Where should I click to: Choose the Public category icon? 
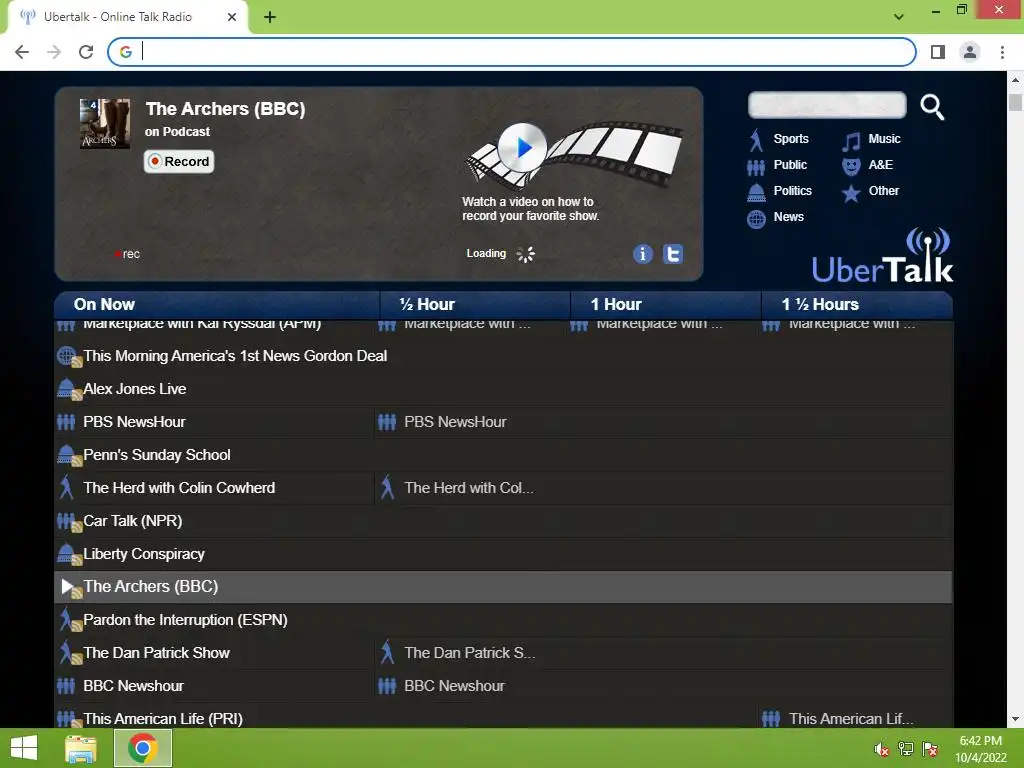click(756, 167)
